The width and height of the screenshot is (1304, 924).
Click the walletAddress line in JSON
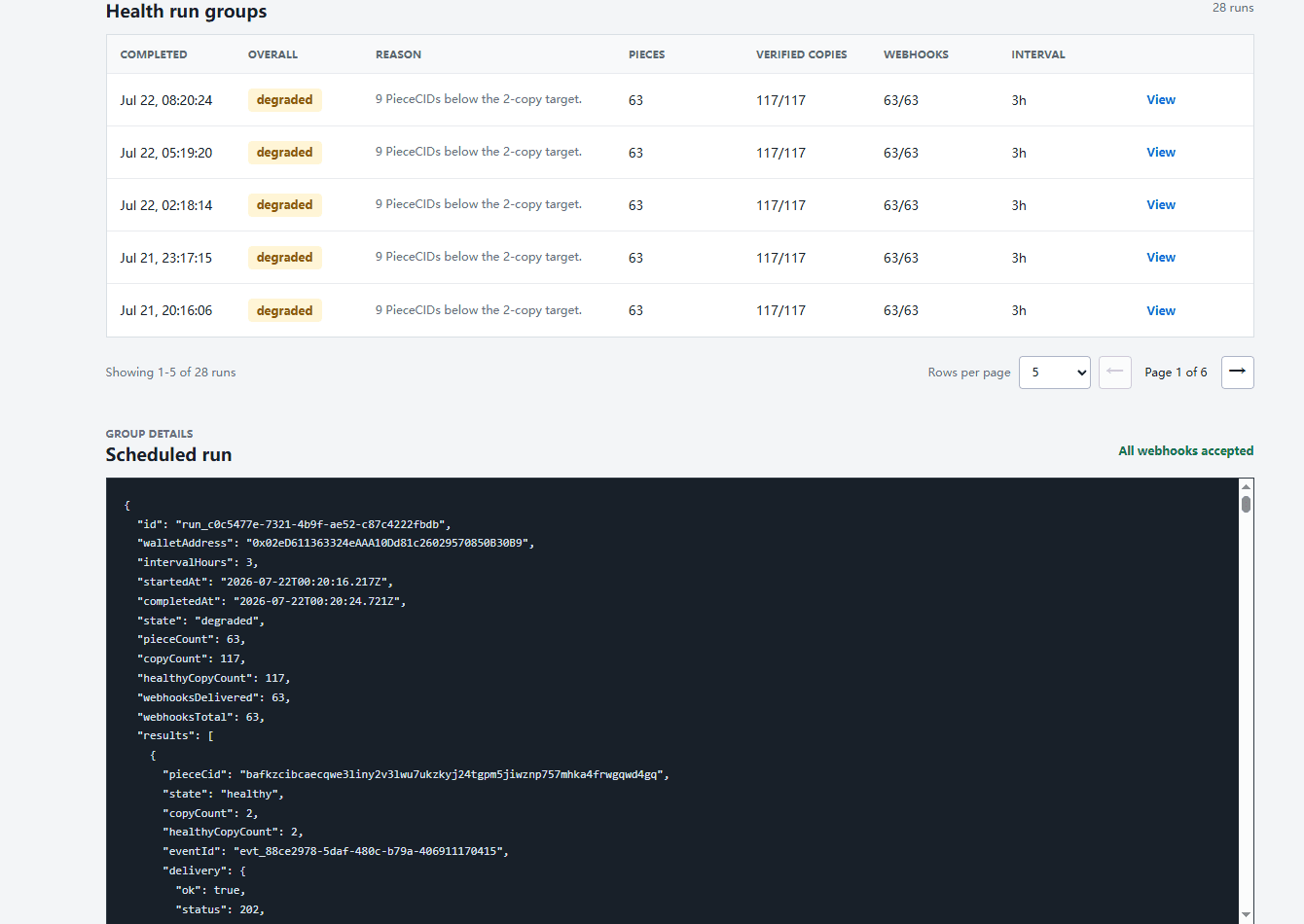click(x=336, y=543)
